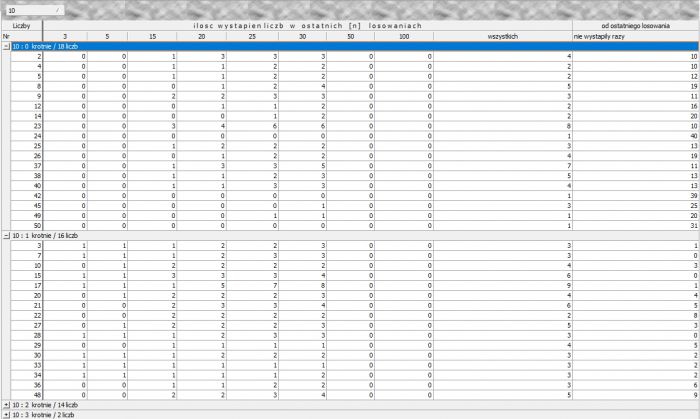Sort by 'nie wystąpiły razy' column header

click(636, 37)
